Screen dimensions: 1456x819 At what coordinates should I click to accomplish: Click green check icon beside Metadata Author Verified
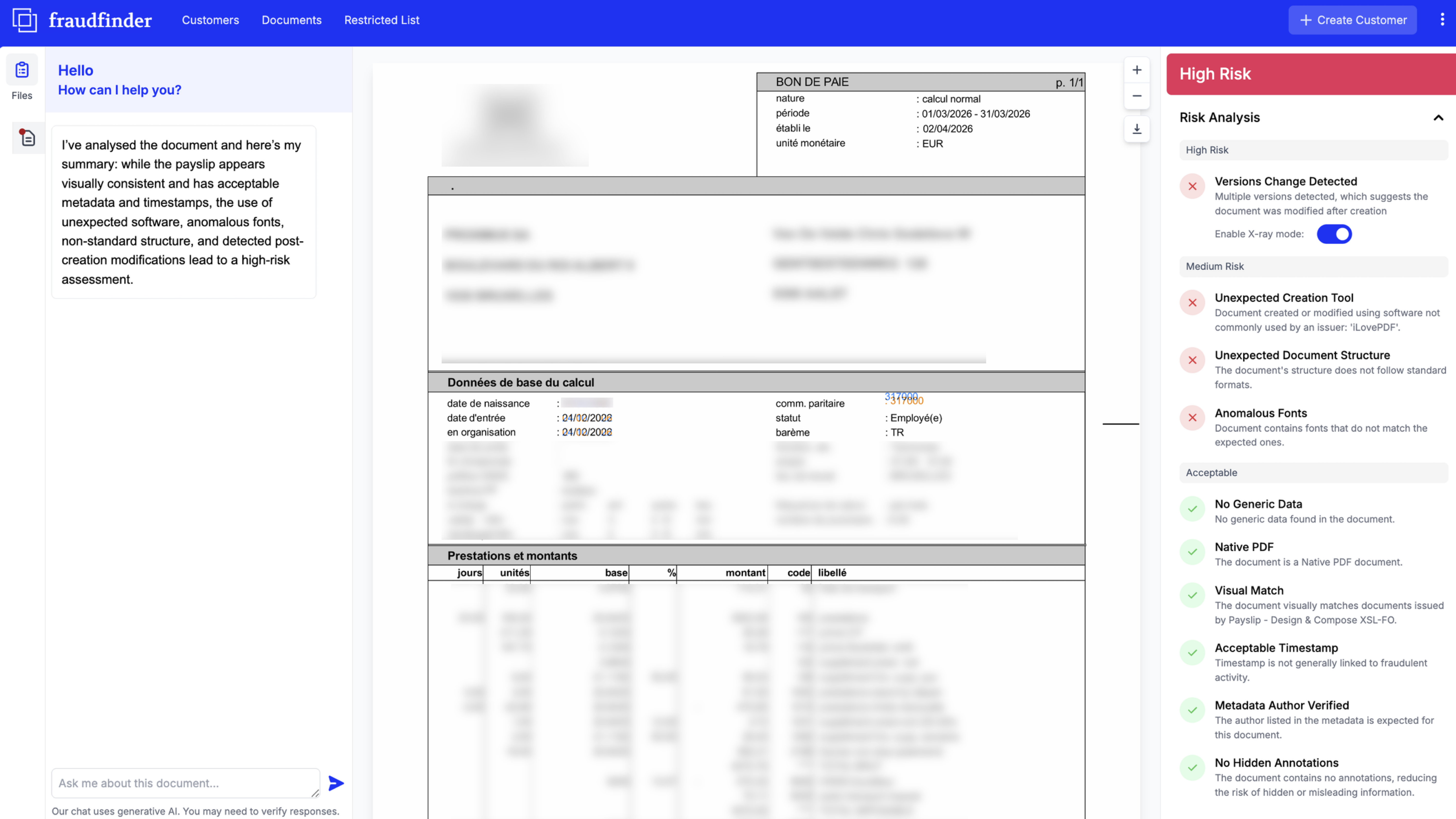[x=1192, y=710]
